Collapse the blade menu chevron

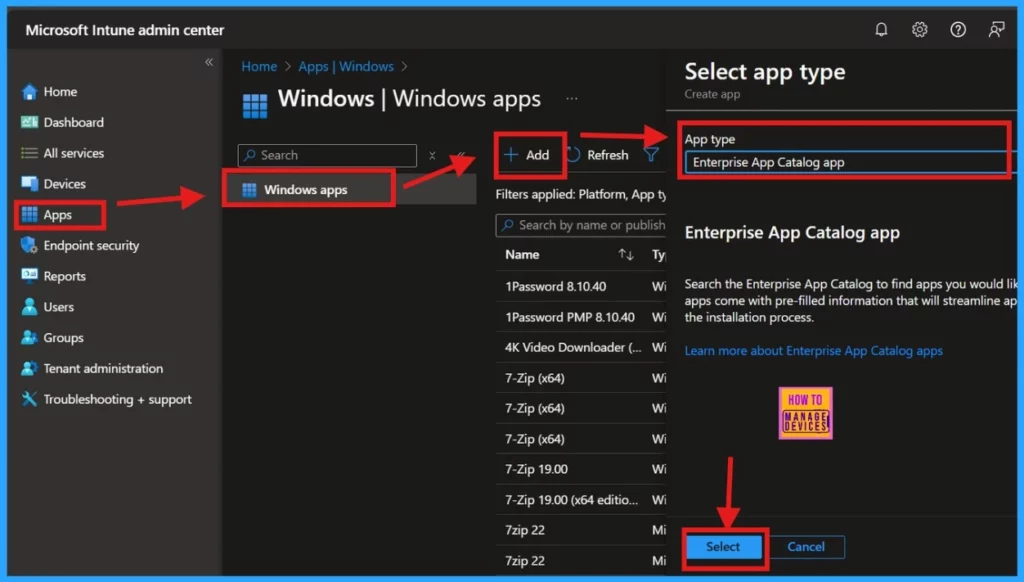(x=461, y=155)
